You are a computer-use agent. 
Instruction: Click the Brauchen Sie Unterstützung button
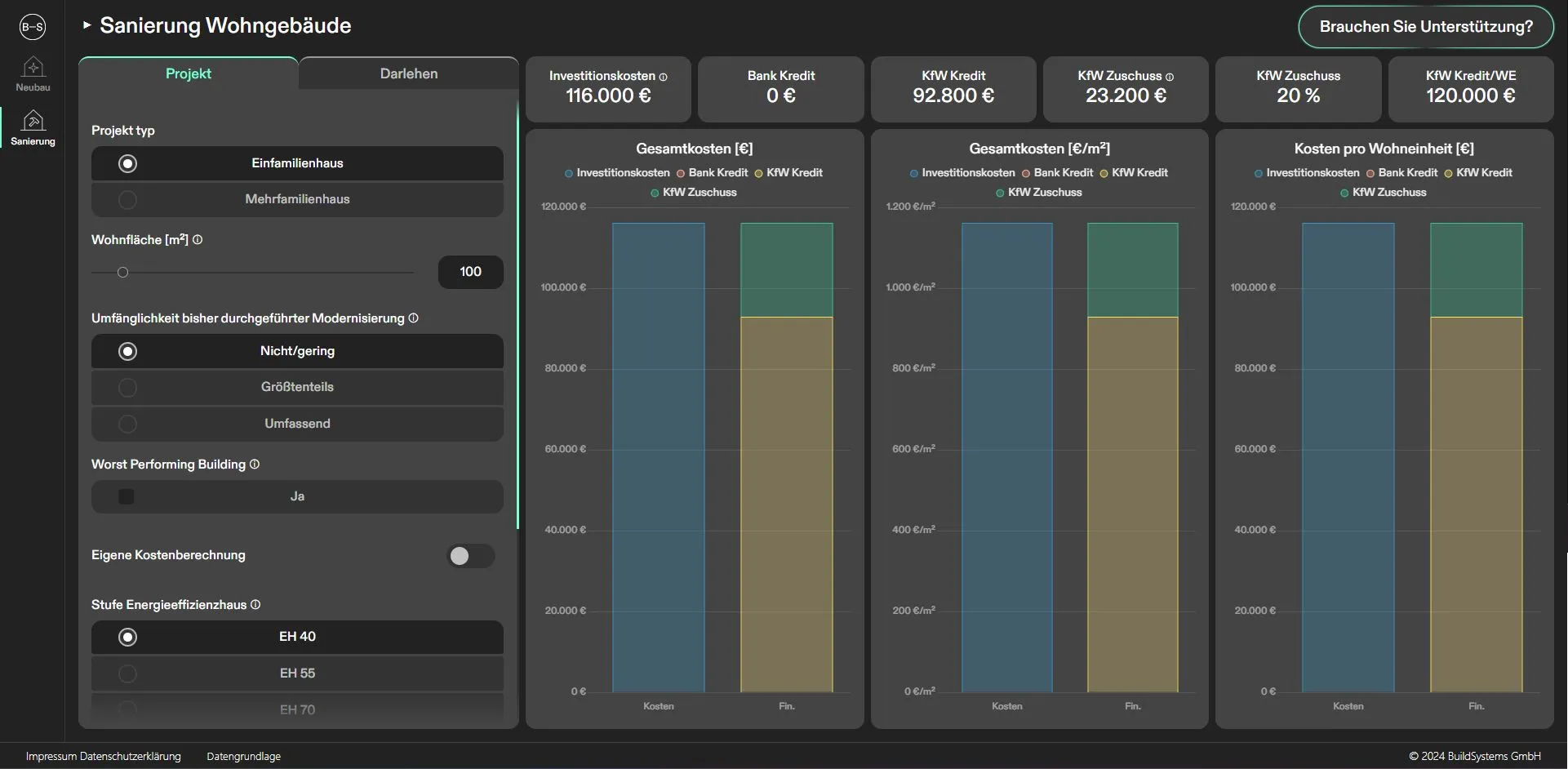click(x=1425, y=26)
